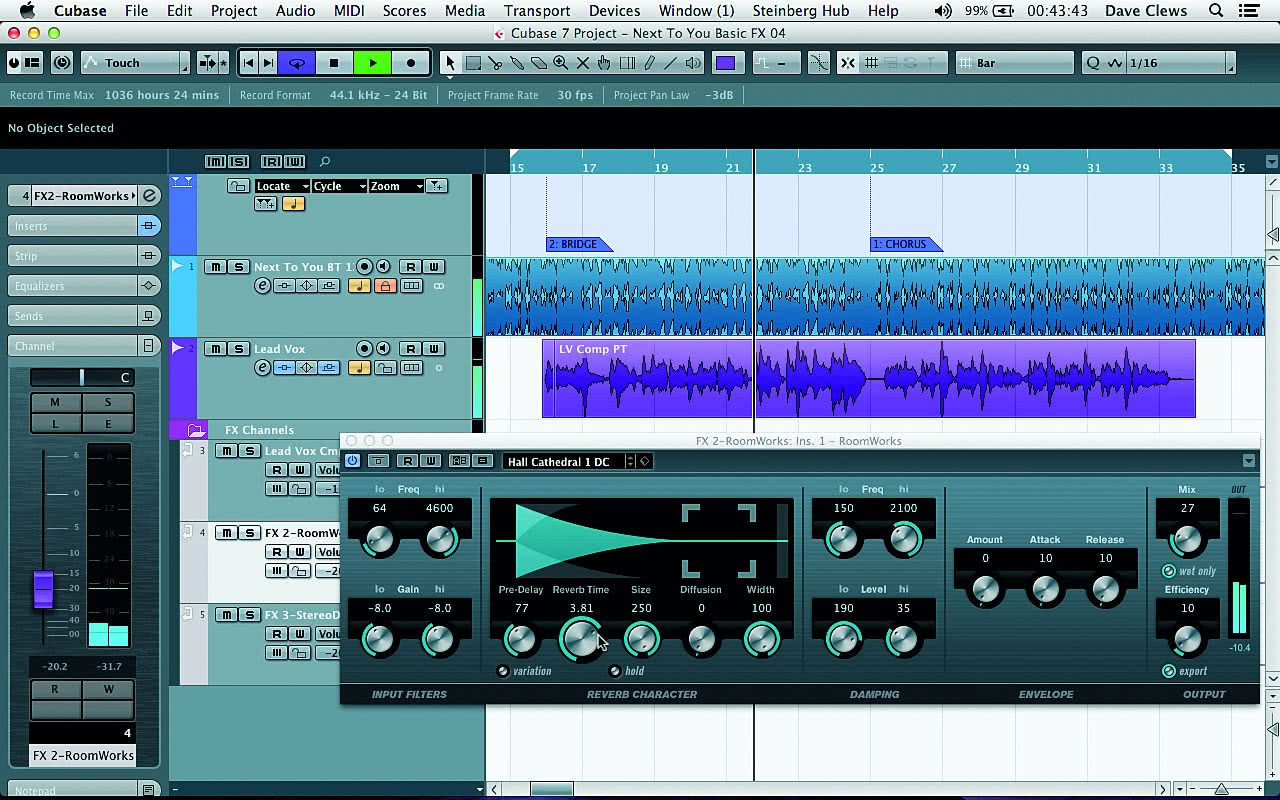
Task: Open the Grid Type Bar dropdown
Action: (1014, 63)
